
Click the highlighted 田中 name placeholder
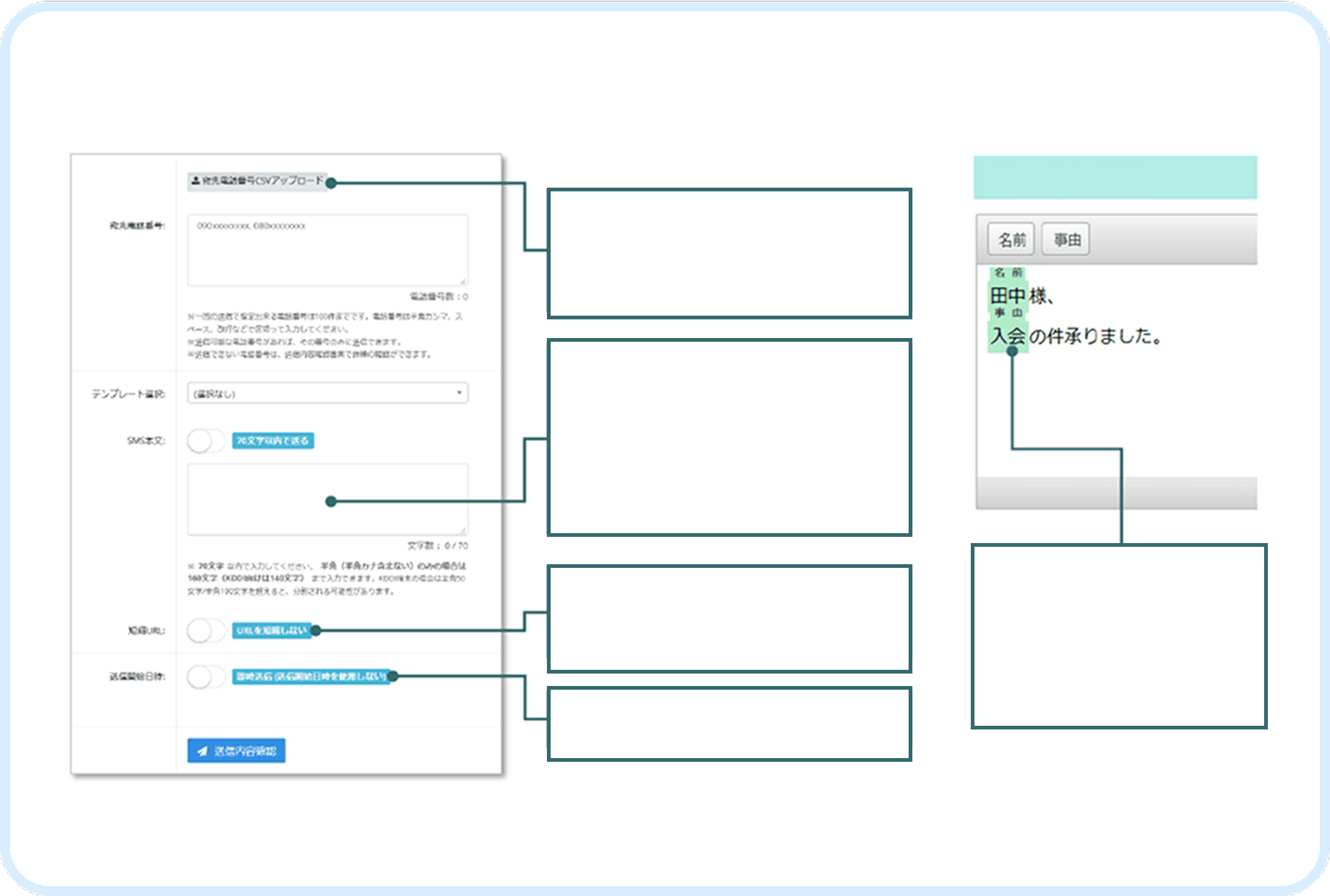pos(1008,296)
